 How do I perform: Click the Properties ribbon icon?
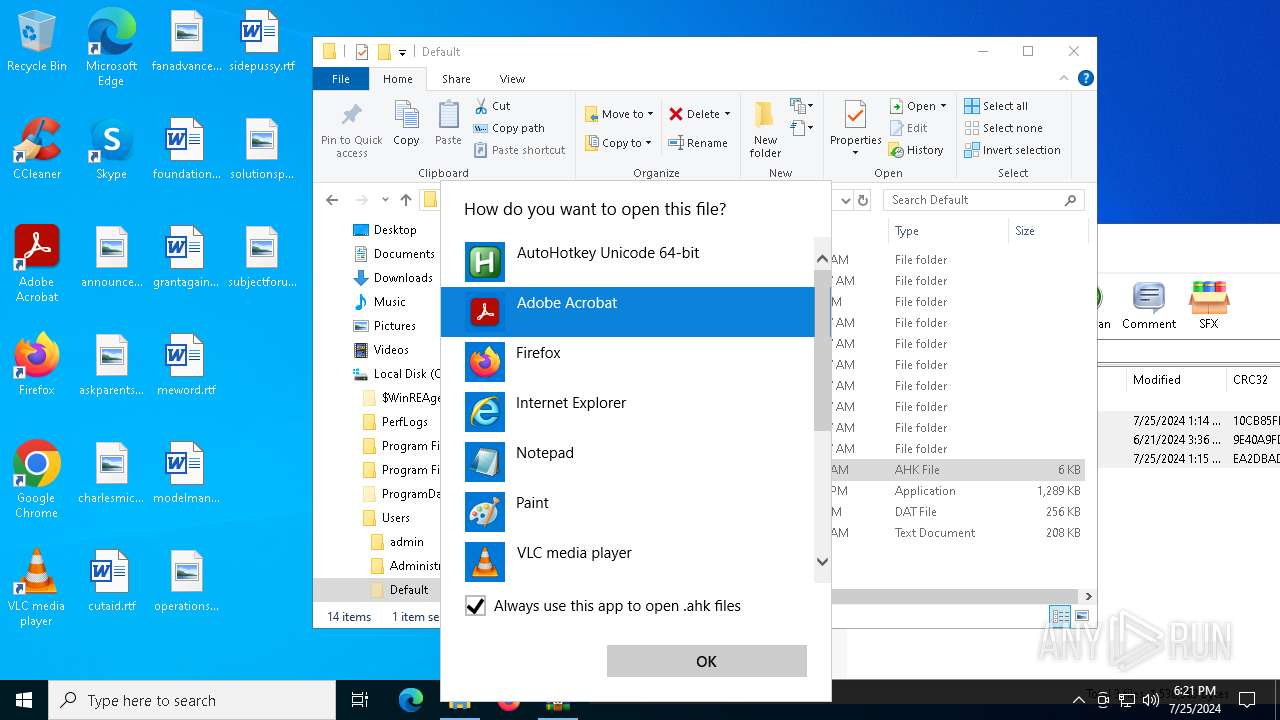(x=855, y=129)
